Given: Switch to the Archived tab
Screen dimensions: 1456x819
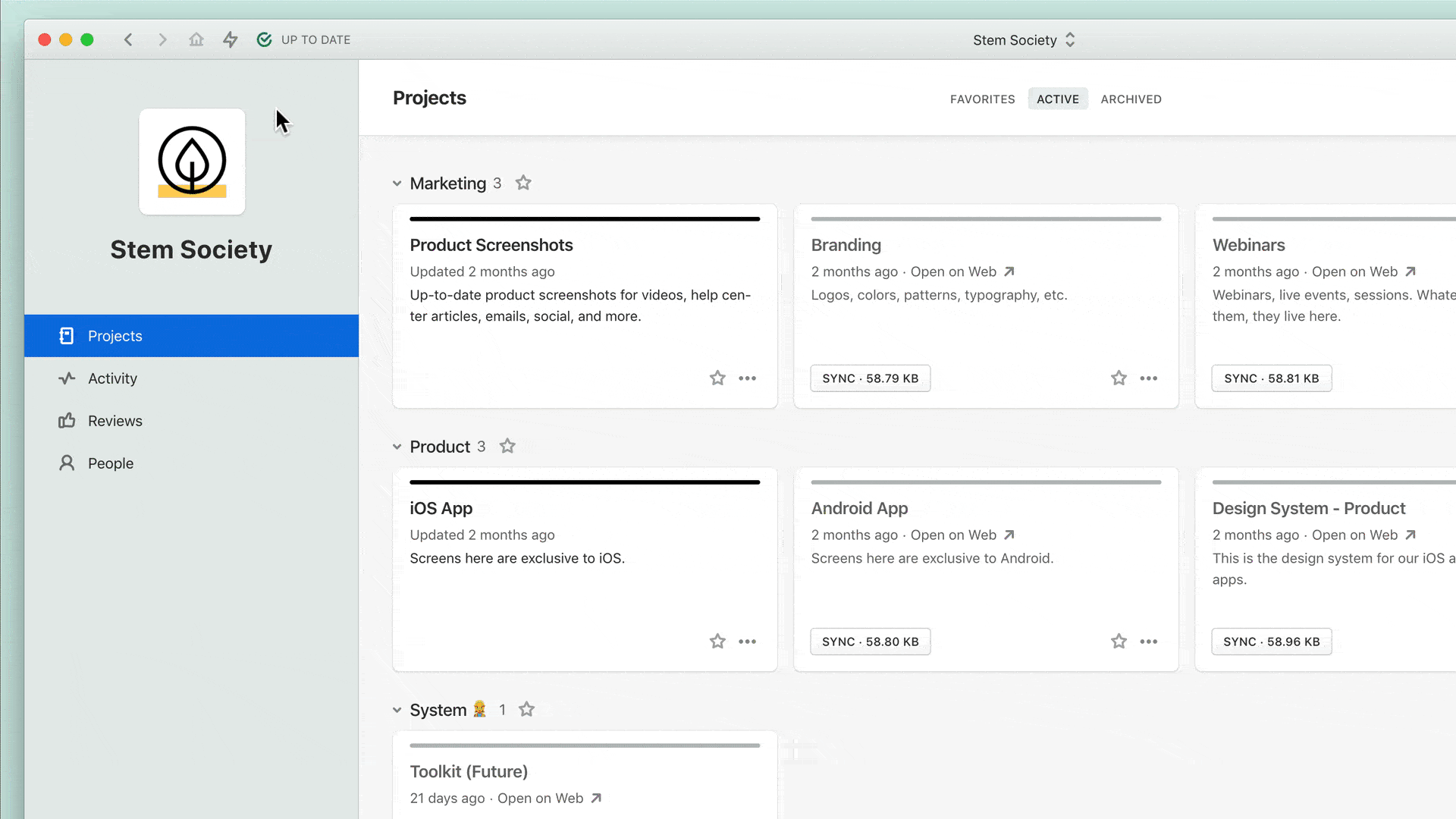Looking at the screenshot, I should 1131,99.
